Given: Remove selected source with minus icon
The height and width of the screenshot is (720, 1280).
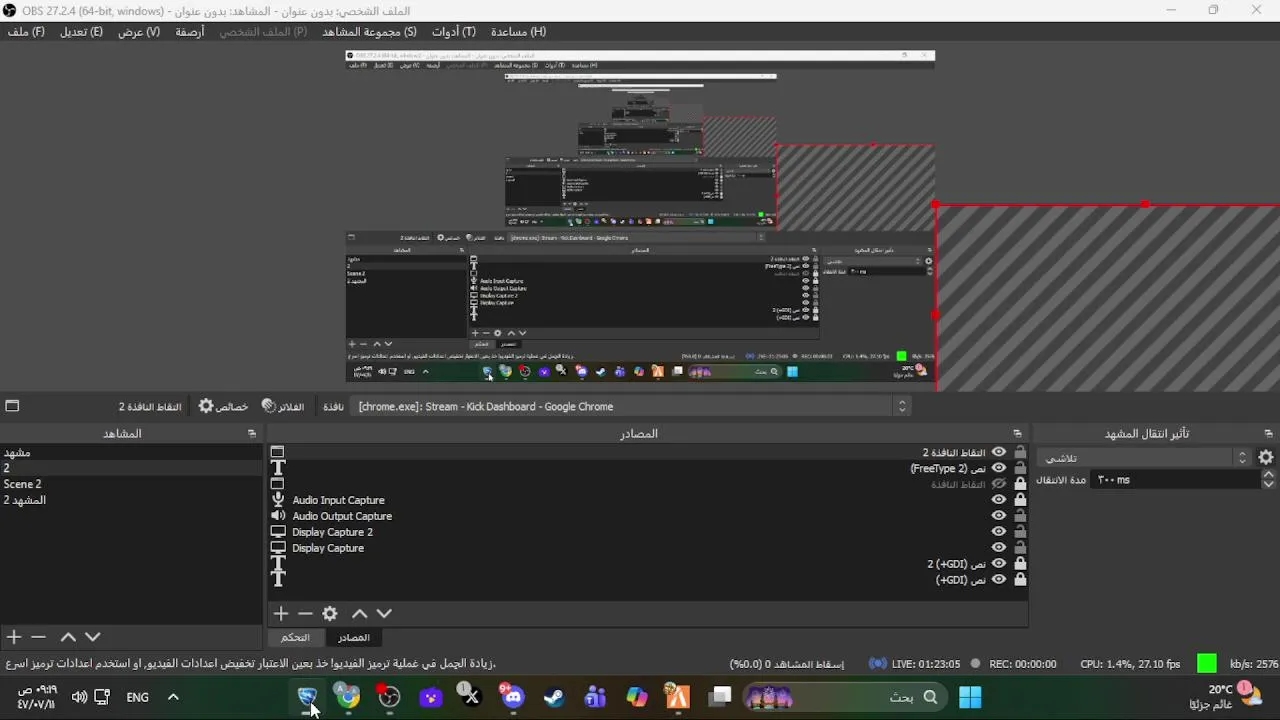Looking at the screenshot, I should coord(305,613).
